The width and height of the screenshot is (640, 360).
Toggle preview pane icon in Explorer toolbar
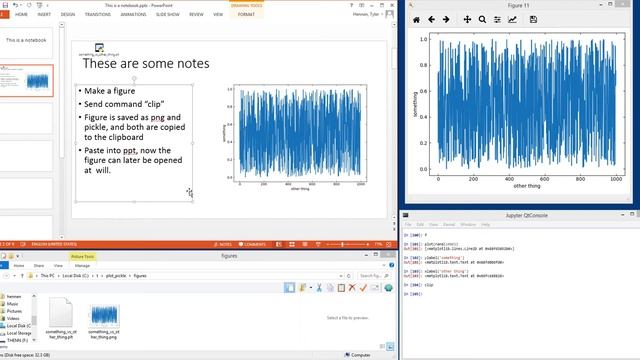click(x=289, y=288)
